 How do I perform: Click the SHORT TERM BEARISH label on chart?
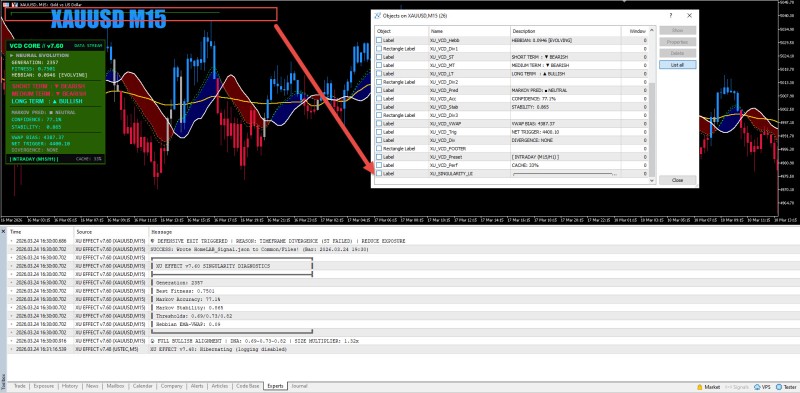point(48,86)
